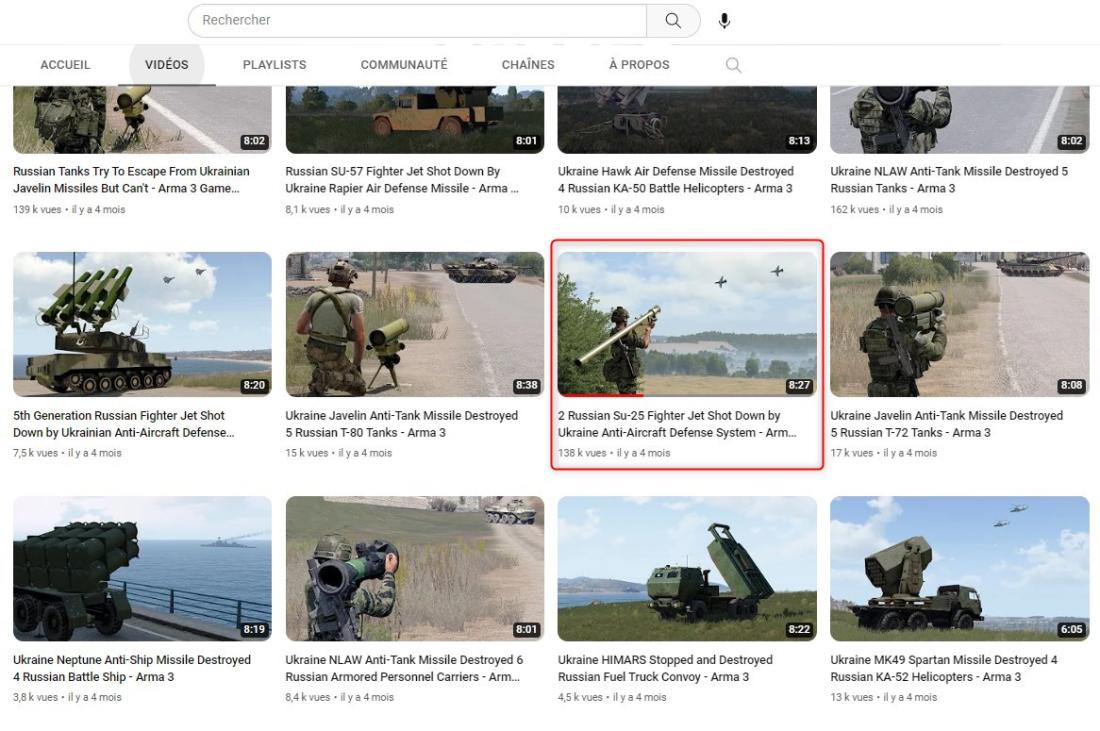Open thumbnail of Hawk Air Defense KA-50 video
Viewport: 1100px width, 731px height.
[x=687, y=119]
